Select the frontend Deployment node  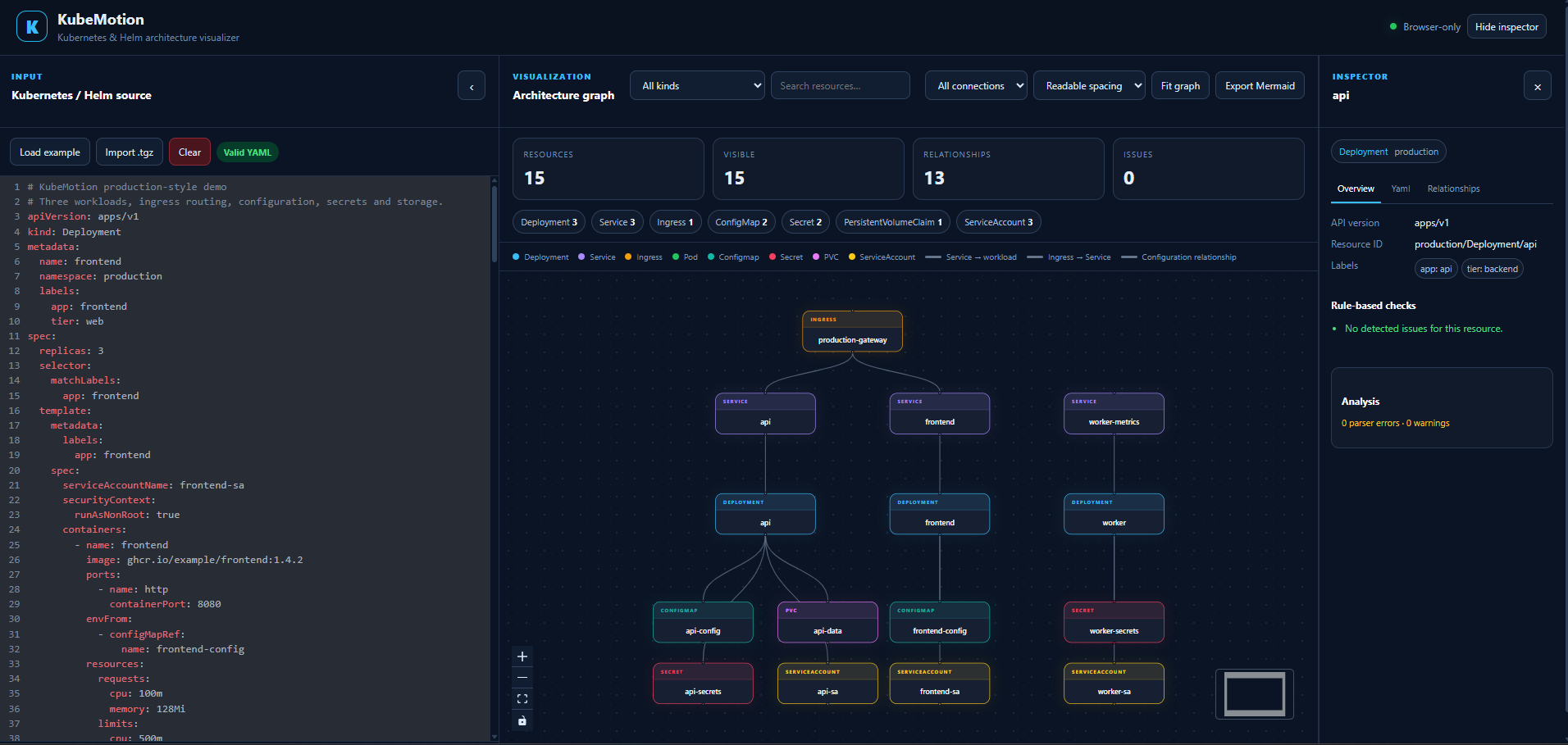point(940,514)
